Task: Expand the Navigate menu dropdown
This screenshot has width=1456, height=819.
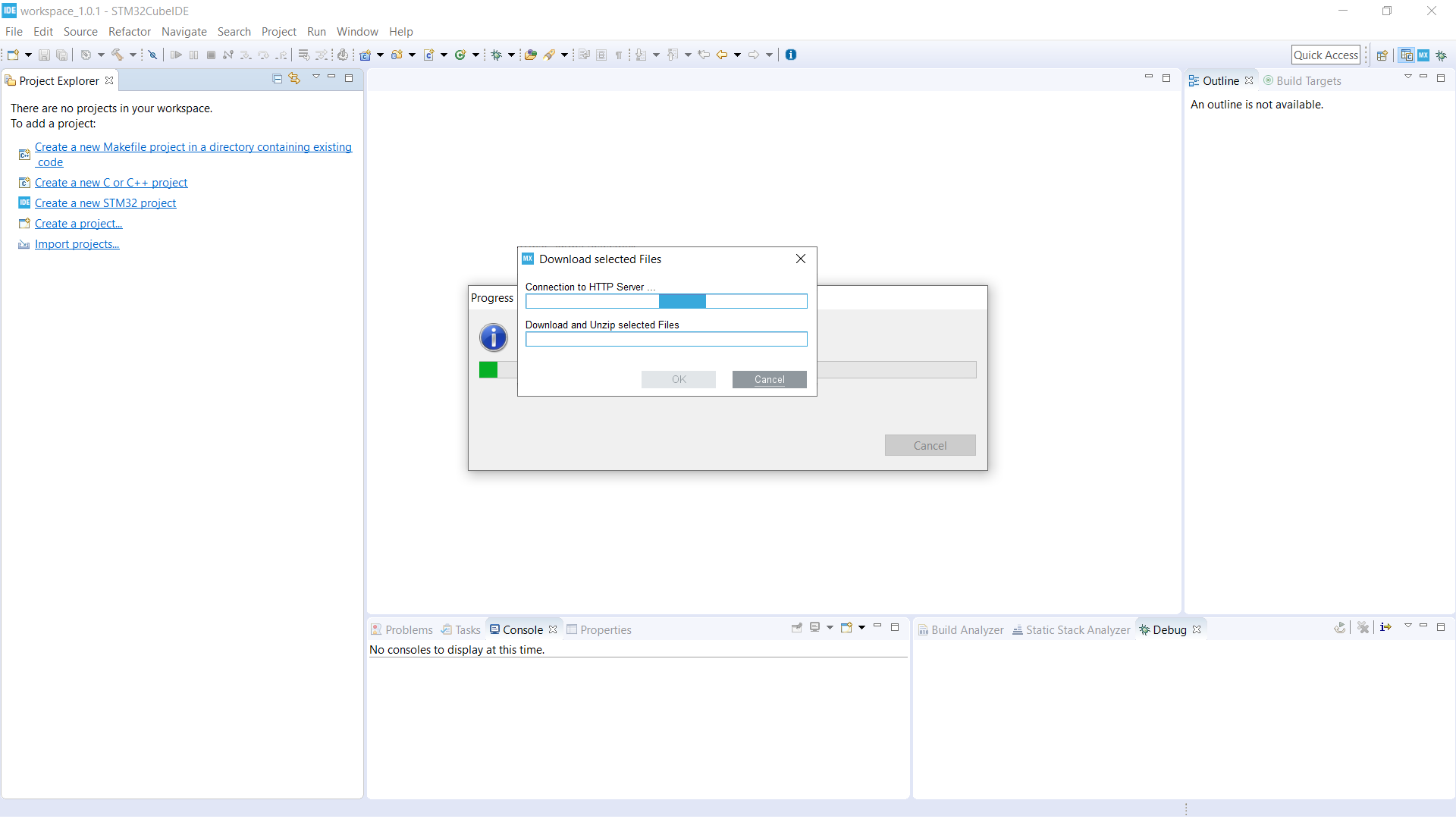Action: (183, 31)
